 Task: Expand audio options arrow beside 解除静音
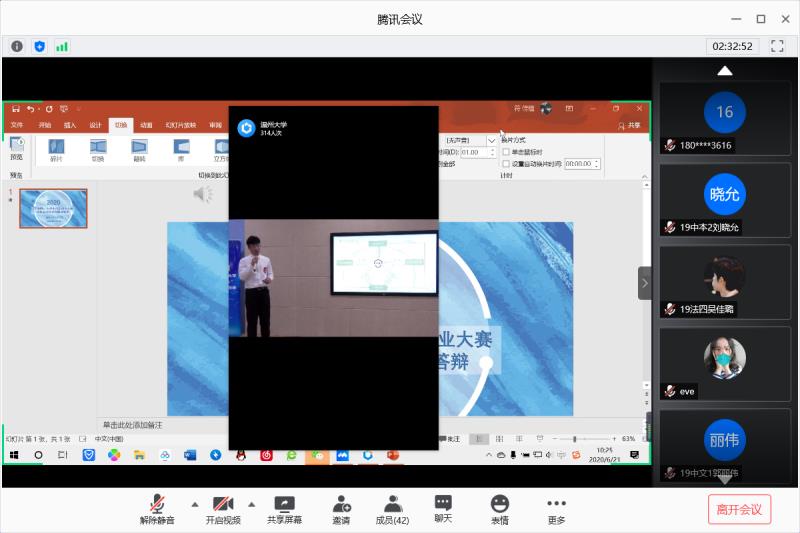click(194, 503)
